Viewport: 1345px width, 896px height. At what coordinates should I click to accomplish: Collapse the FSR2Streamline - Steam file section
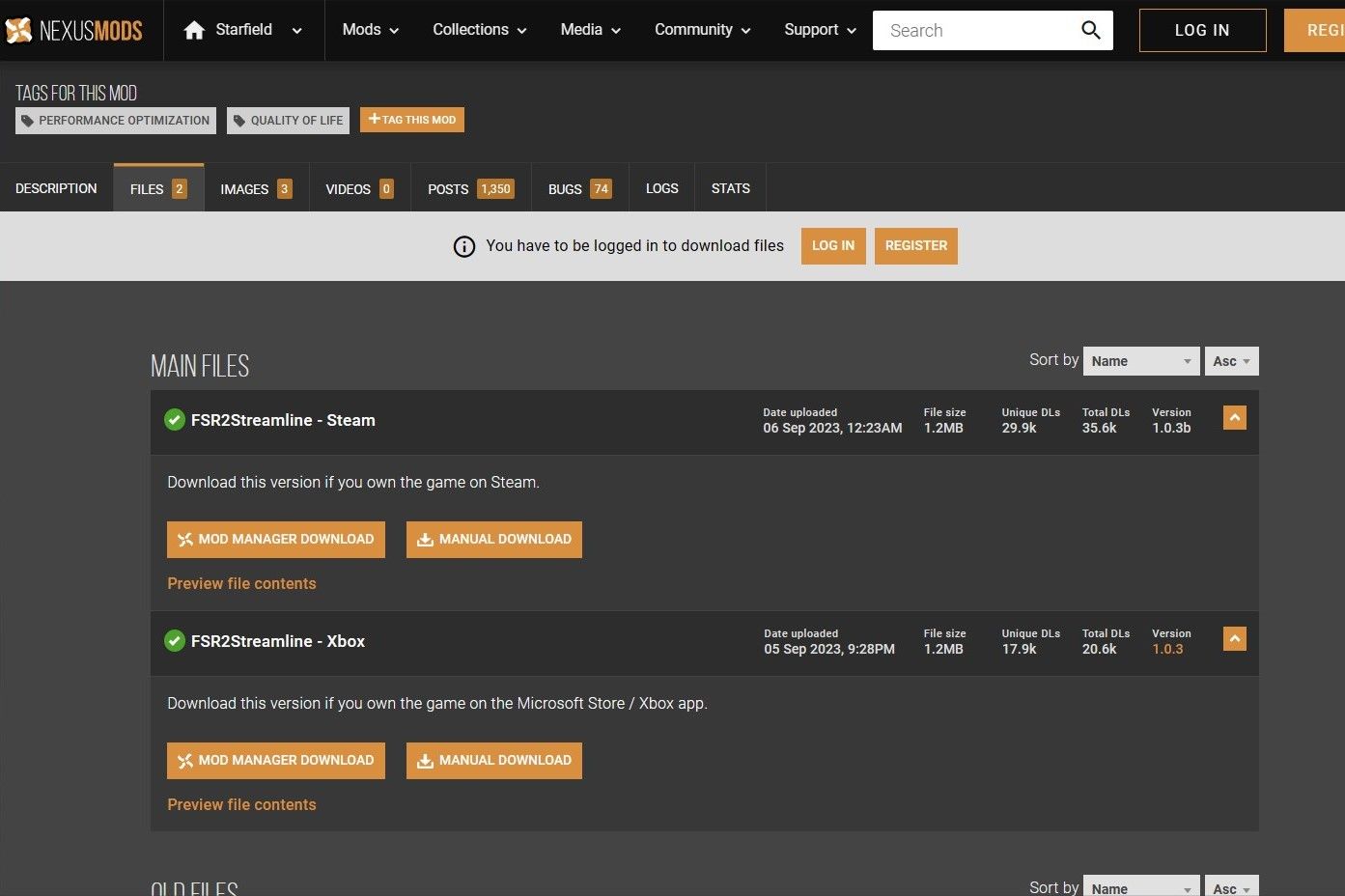tap(1234, 418)
